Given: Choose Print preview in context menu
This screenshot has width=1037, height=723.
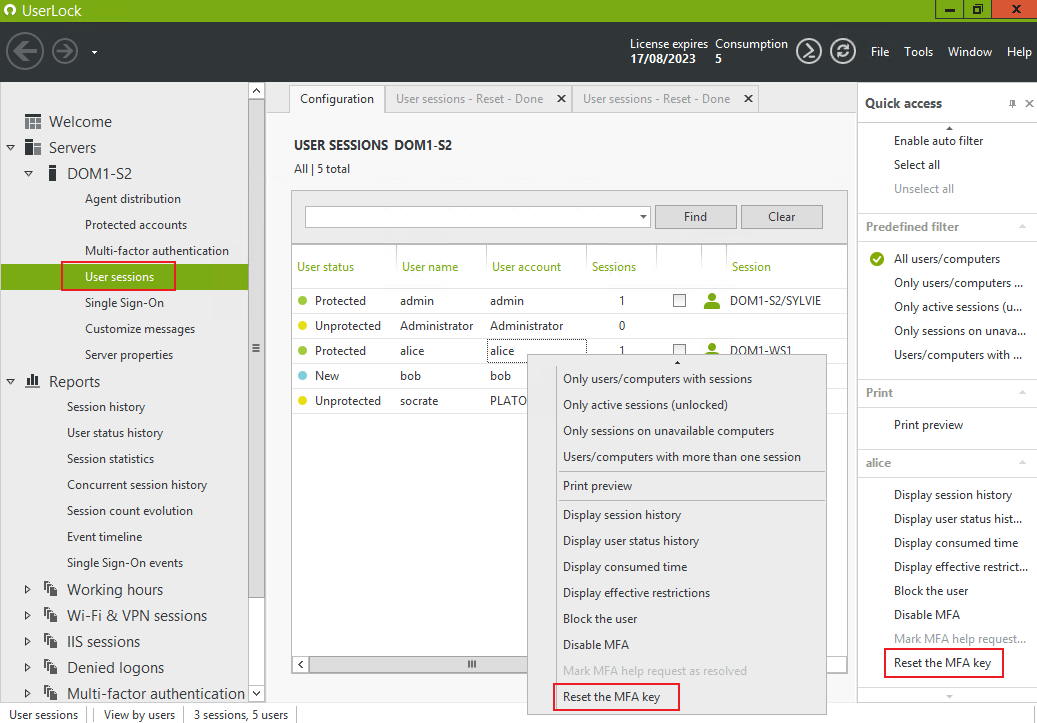Looking at the screenshot, I should click(x=597, y=486).
